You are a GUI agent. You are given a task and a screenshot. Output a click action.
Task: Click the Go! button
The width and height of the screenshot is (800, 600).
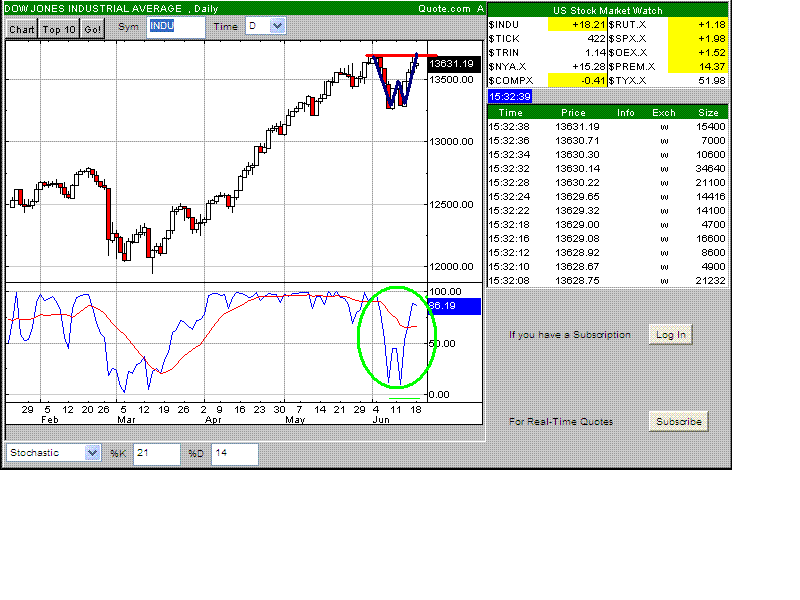tap(92, 29)
